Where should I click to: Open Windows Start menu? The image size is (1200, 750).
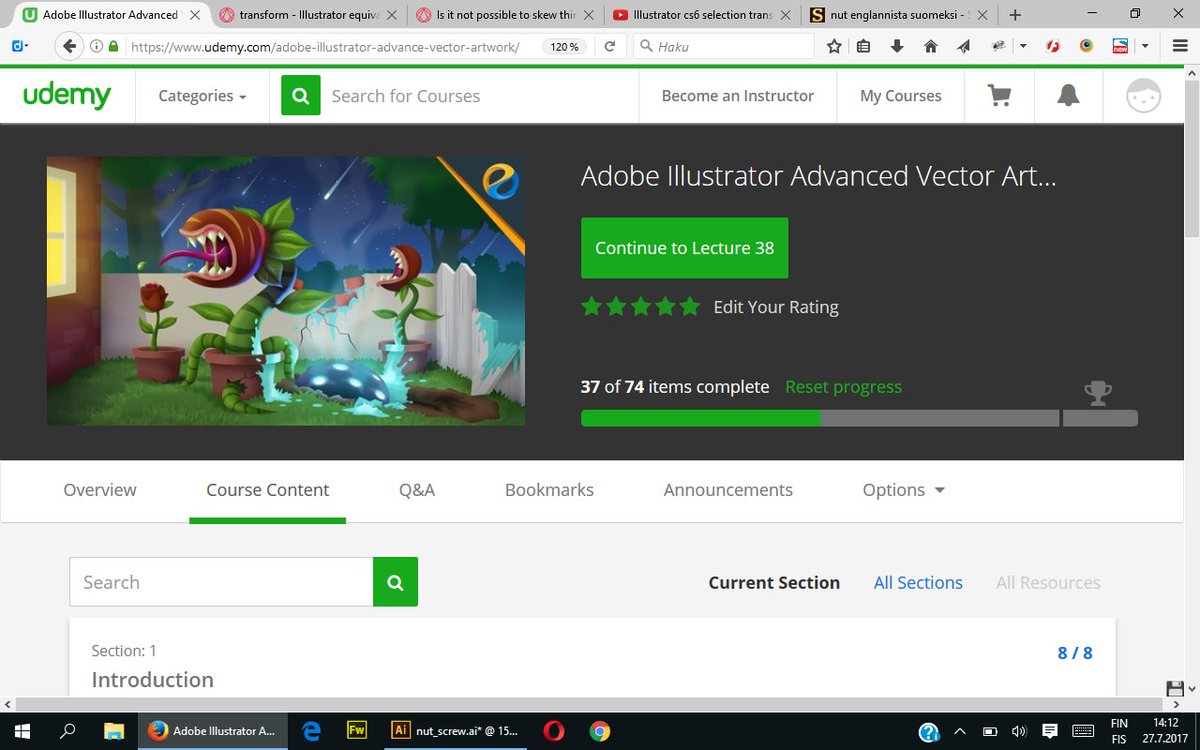[22, 731]
